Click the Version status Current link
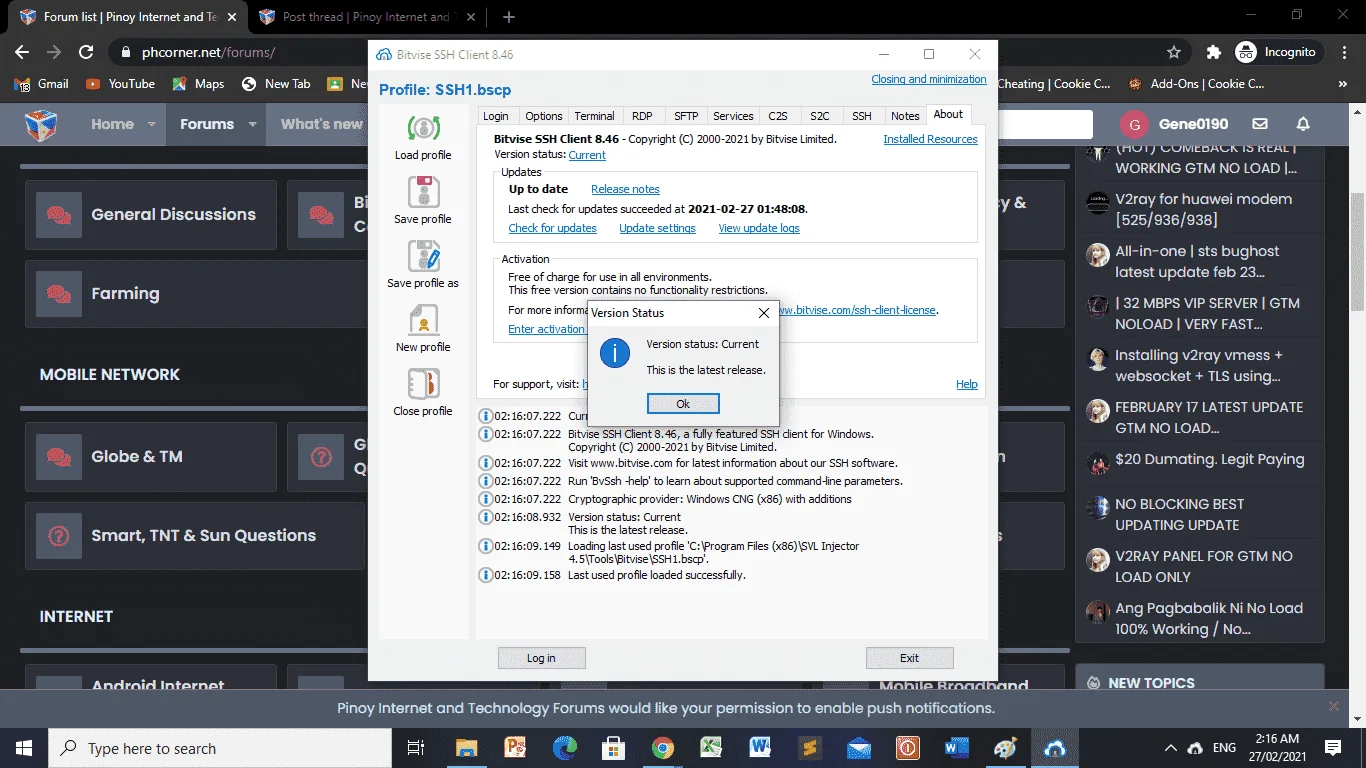Image resolution: width=1366 pixels, height=768 pixels. click(x=587, y=155)
